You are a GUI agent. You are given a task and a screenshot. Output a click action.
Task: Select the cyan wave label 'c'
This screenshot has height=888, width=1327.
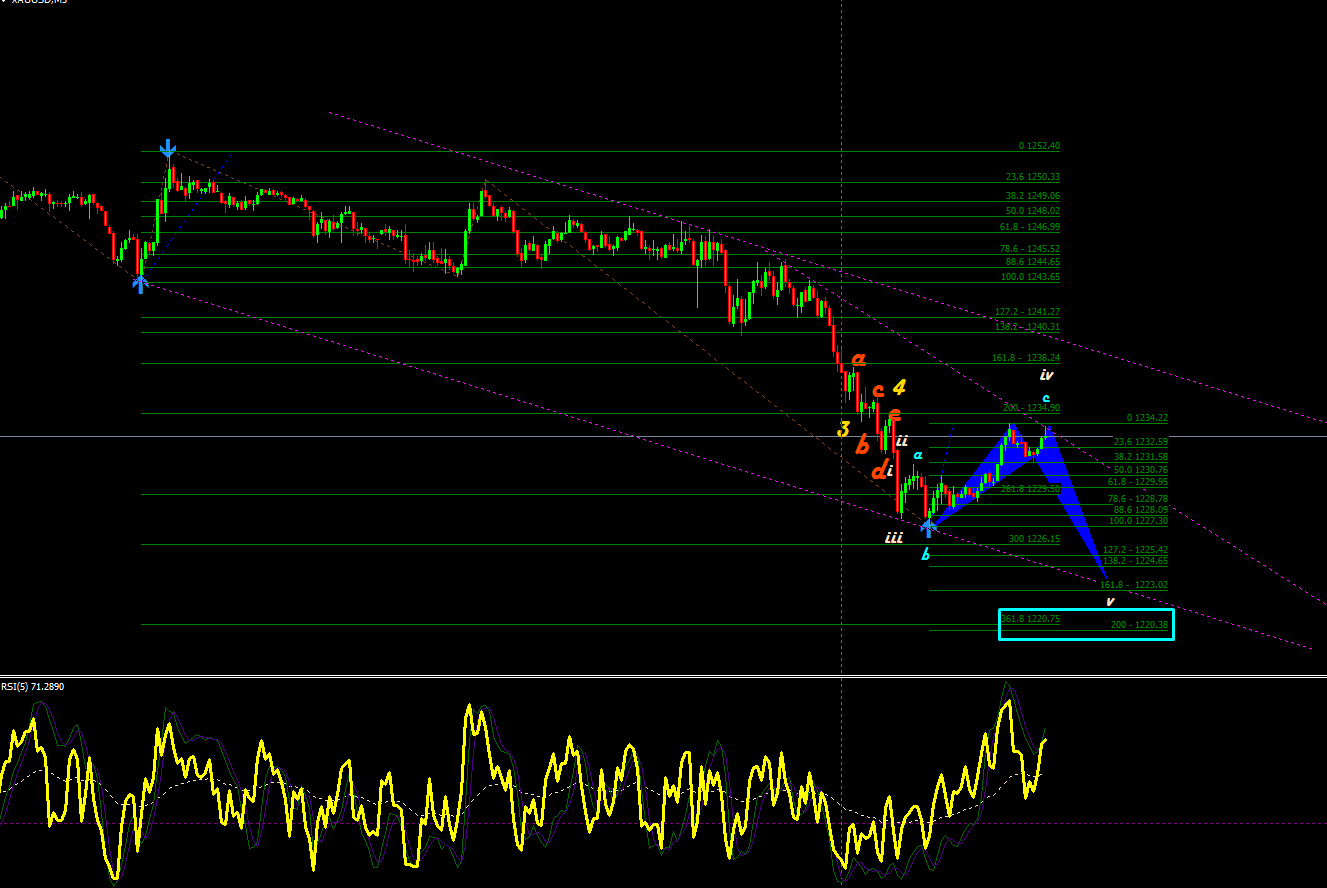click(1046, 399)
